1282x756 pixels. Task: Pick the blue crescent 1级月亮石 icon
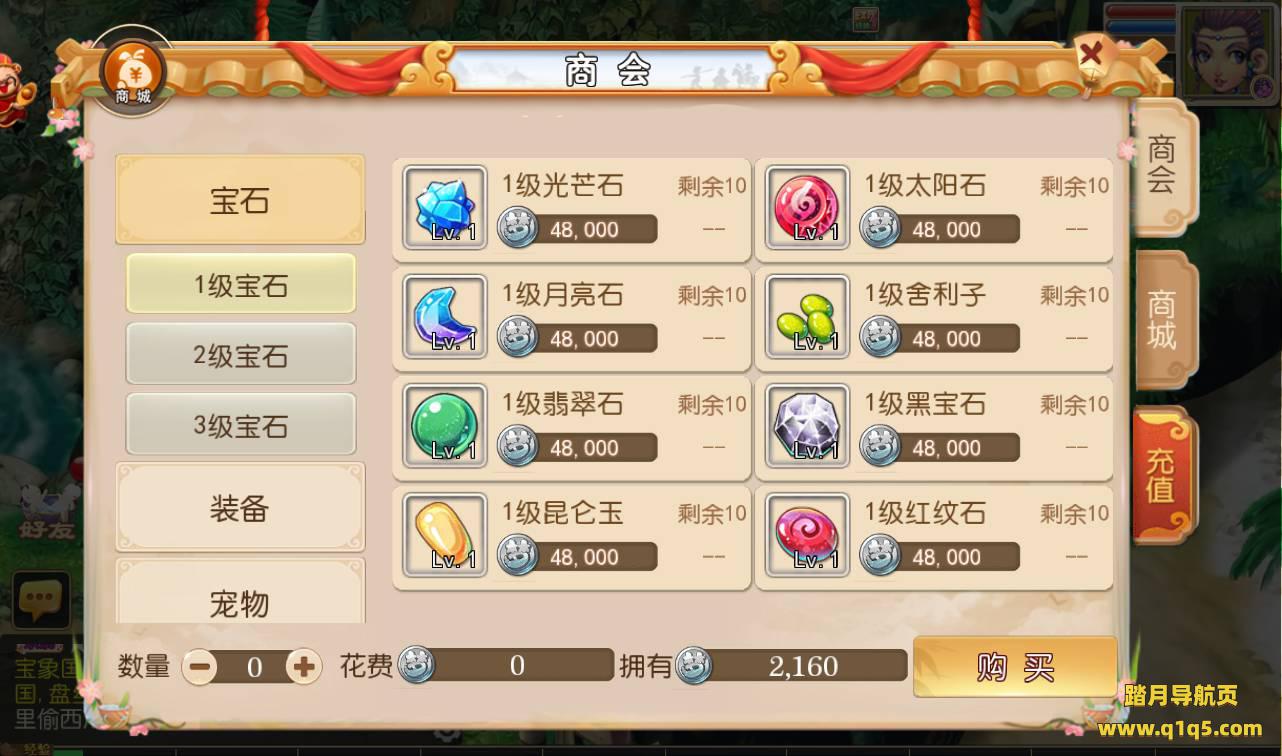(445, 317)
